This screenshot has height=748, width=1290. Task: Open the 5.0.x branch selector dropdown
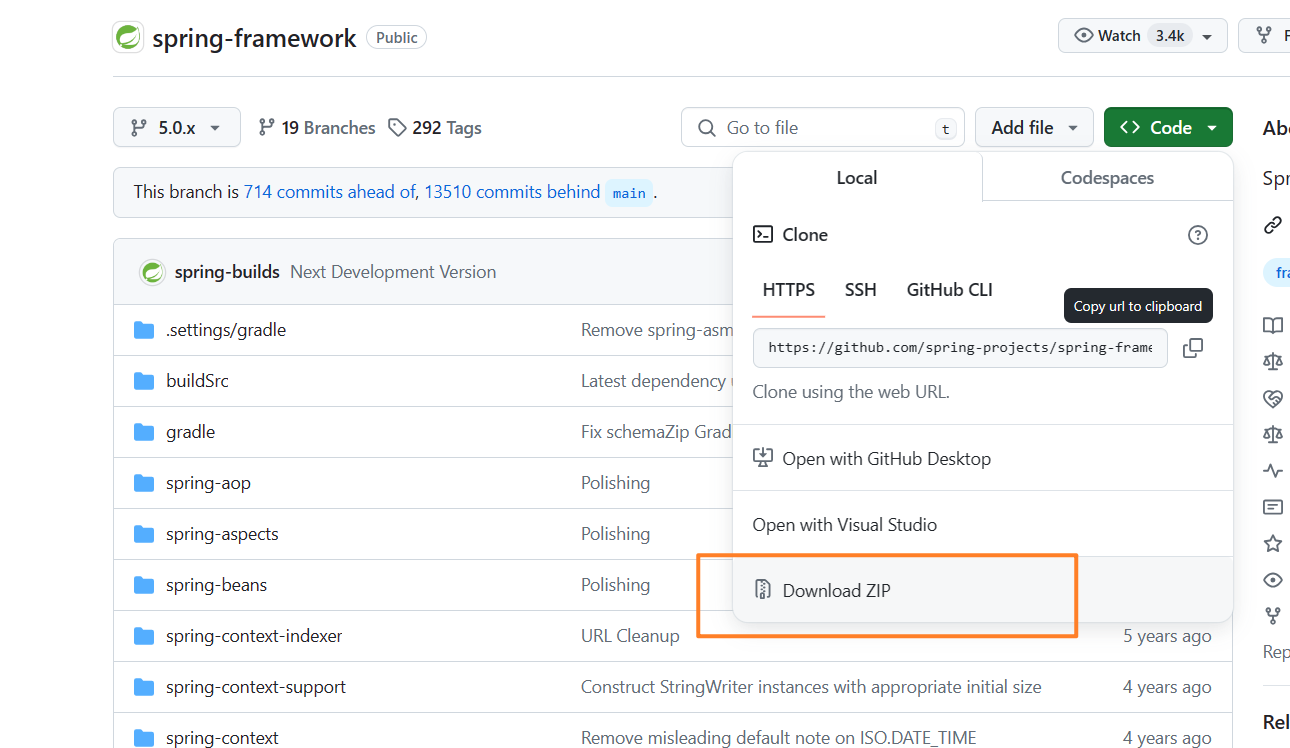point(177,128)
